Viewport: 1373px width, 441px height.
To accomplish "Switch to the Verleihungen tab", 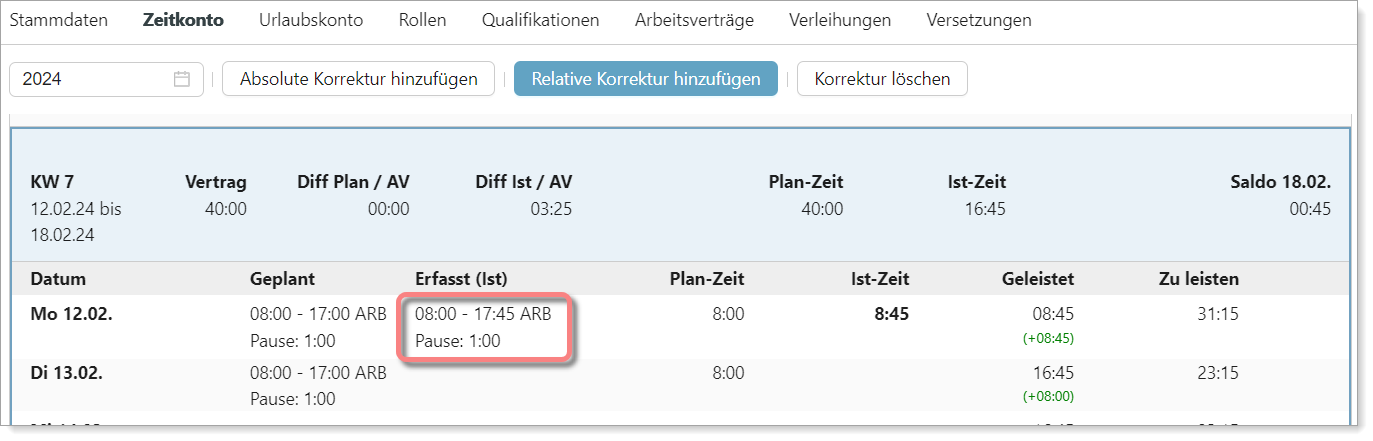I will click(x=840, y=20).
